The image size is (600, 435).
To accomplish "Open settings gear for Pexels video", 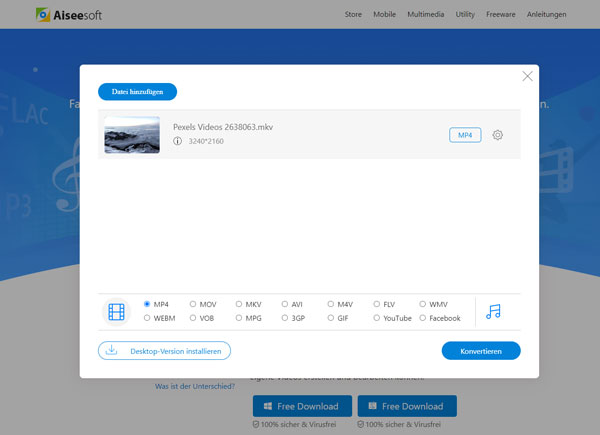I will (498, 135).
